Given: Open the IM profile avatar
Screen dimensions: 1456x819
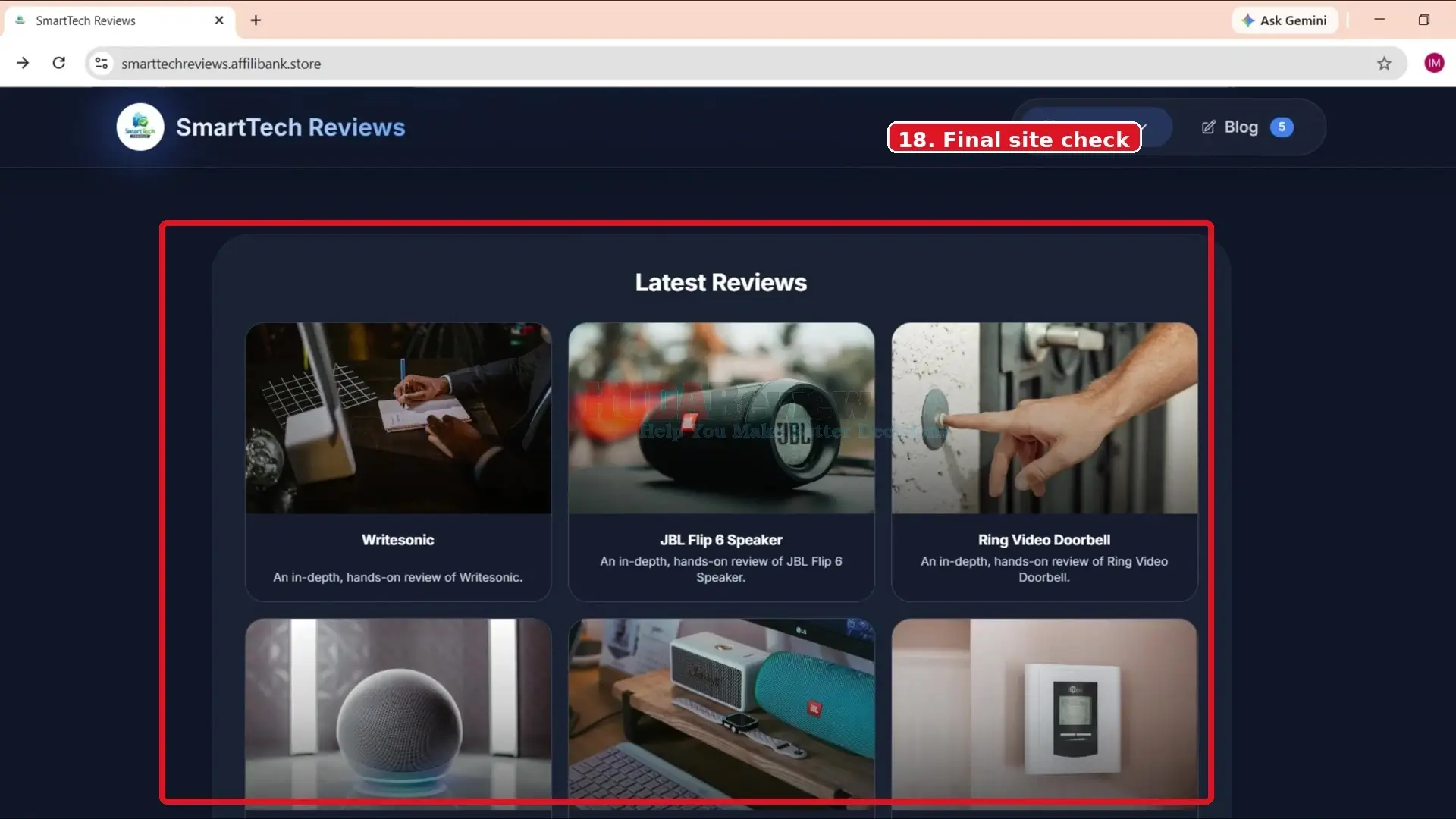Looking at the screenshot, I should 1433,64.
